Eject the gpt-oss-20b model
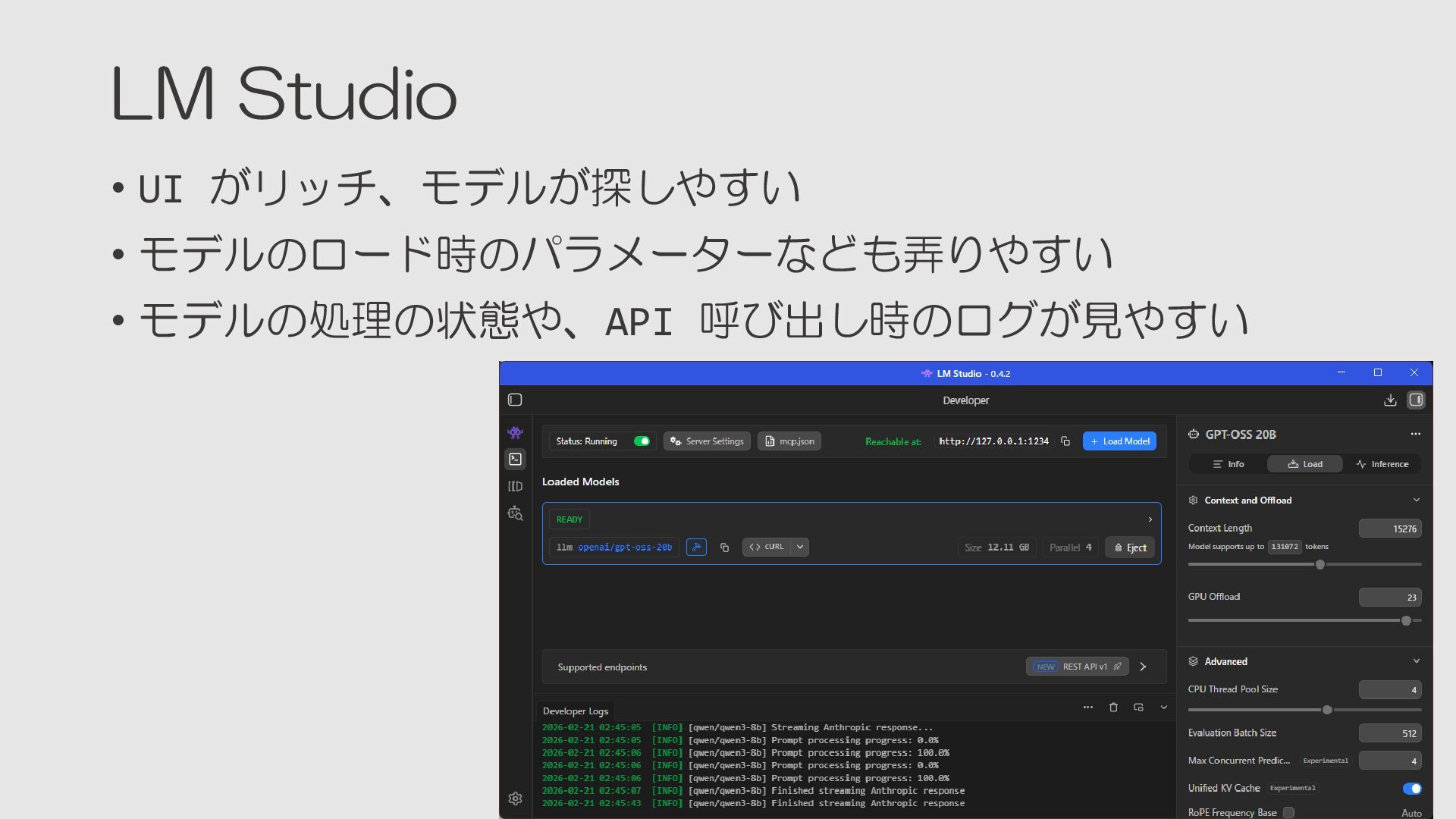1456x819 pixels. [1130, 548]
